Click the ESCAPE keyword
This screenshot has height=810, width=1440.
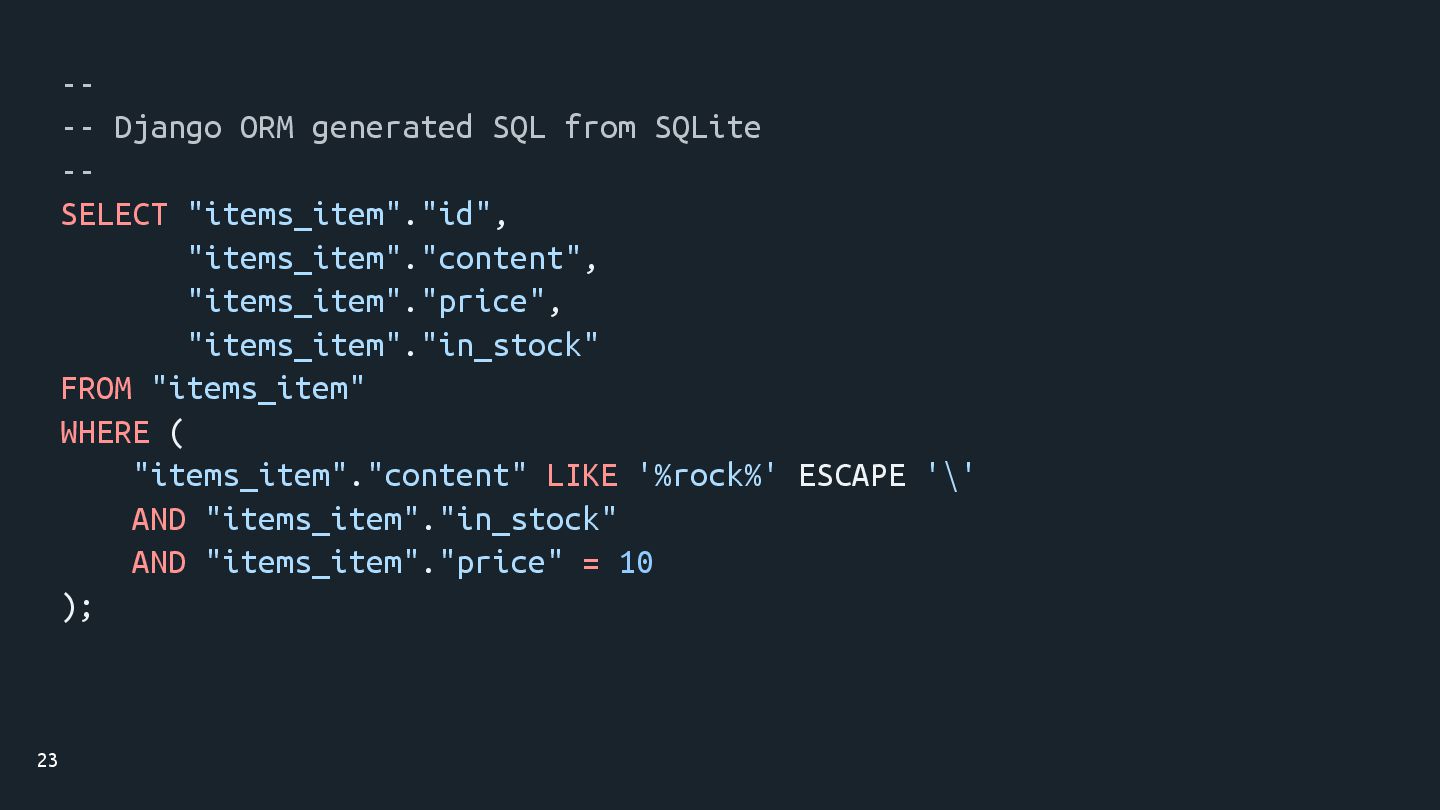point(852,475)
